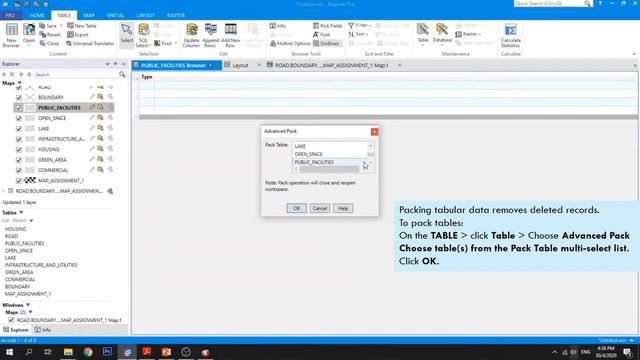Open the Info tool in Browser Tools
640x360 pixels.
pos(278,26)
